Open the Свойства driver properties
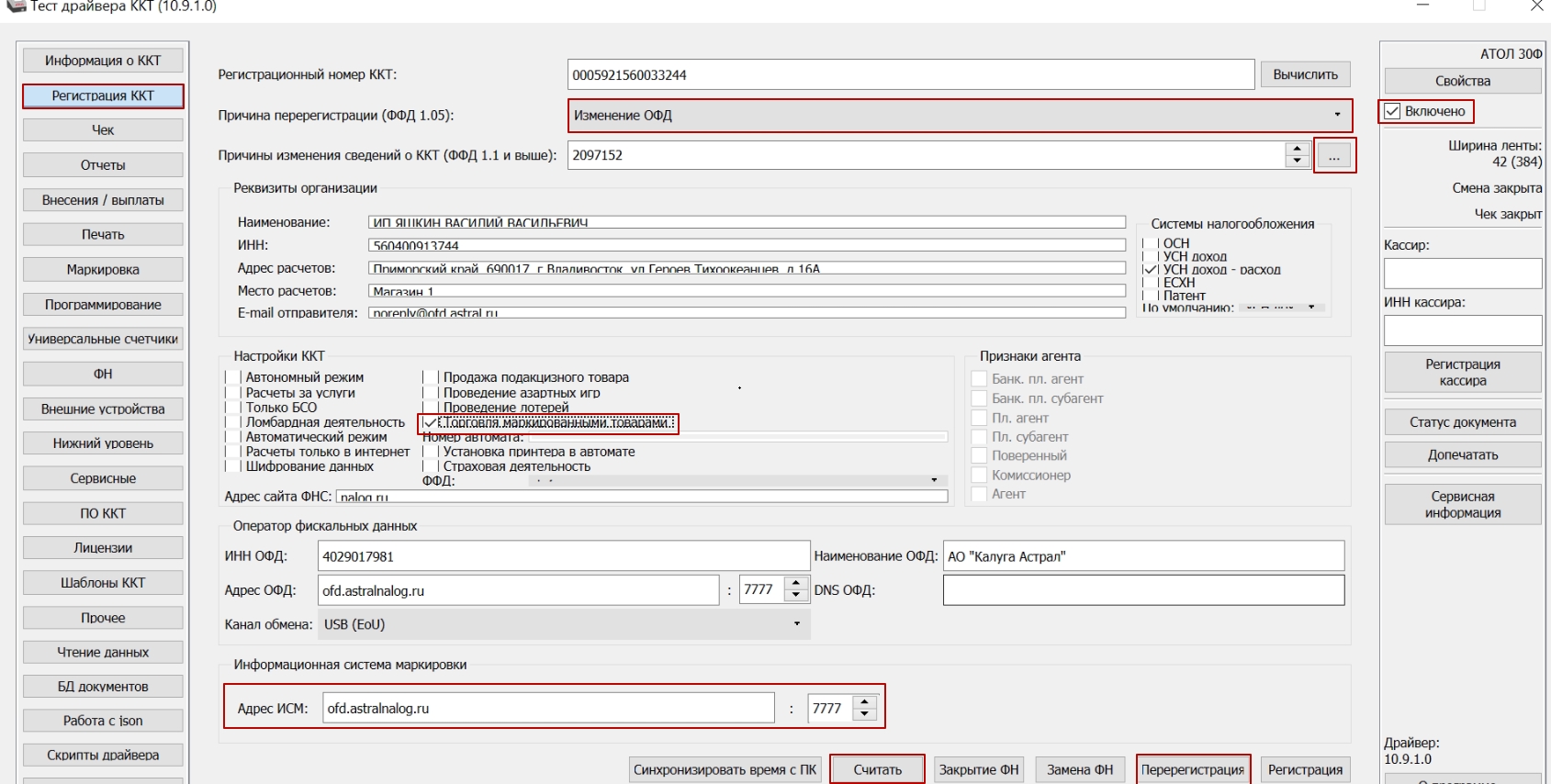Viewport: 1551px width, 784px height. (x=1463, y=81)
